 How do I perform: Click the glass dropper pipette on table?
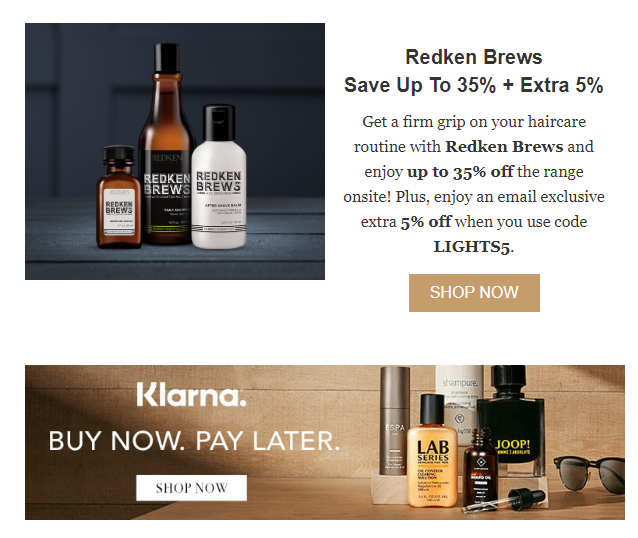[x=504, y=501]
